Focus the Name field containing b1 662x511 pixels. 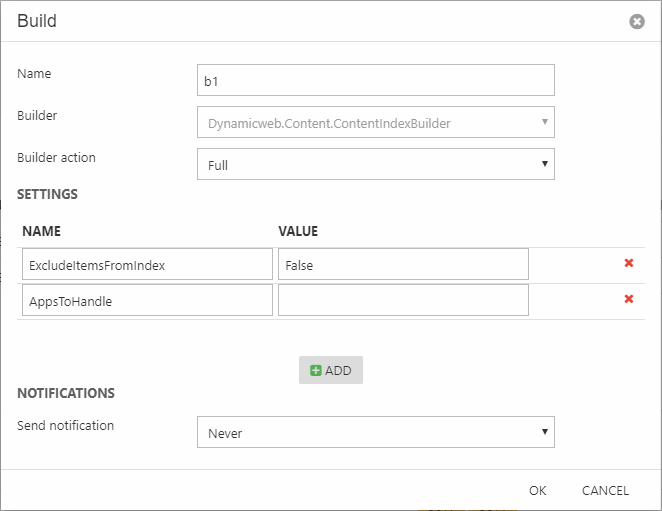click(375, 80)
